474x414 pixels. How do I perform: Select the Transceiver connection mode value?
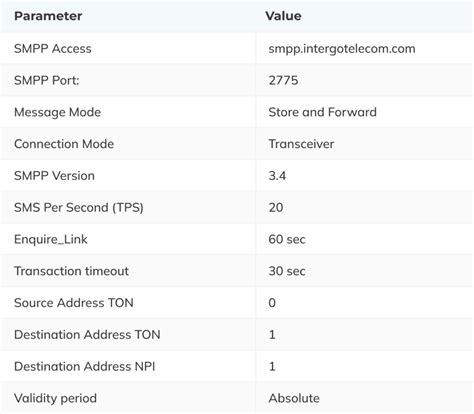click(x=301, y=144)
